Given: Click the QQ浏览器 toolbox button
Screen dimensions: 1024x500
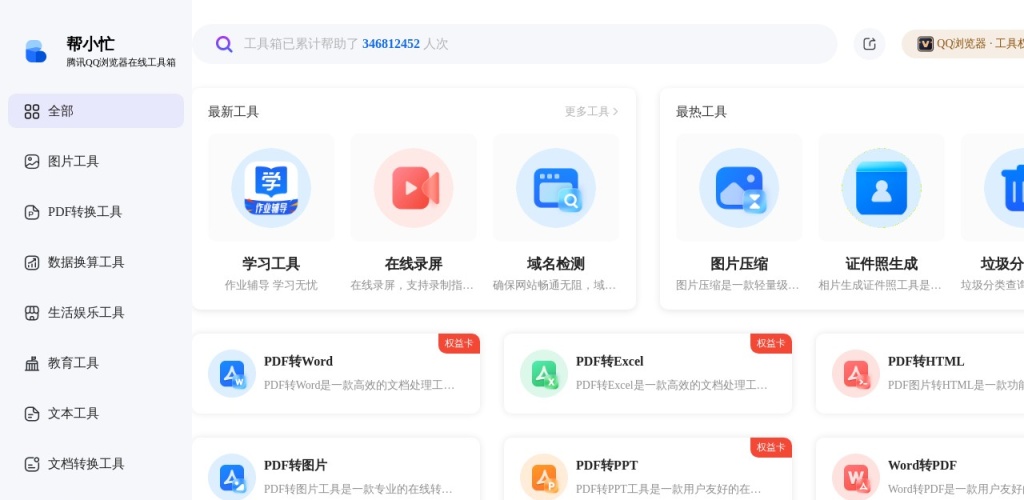Looking at the screenshot, I should [966, 44].
